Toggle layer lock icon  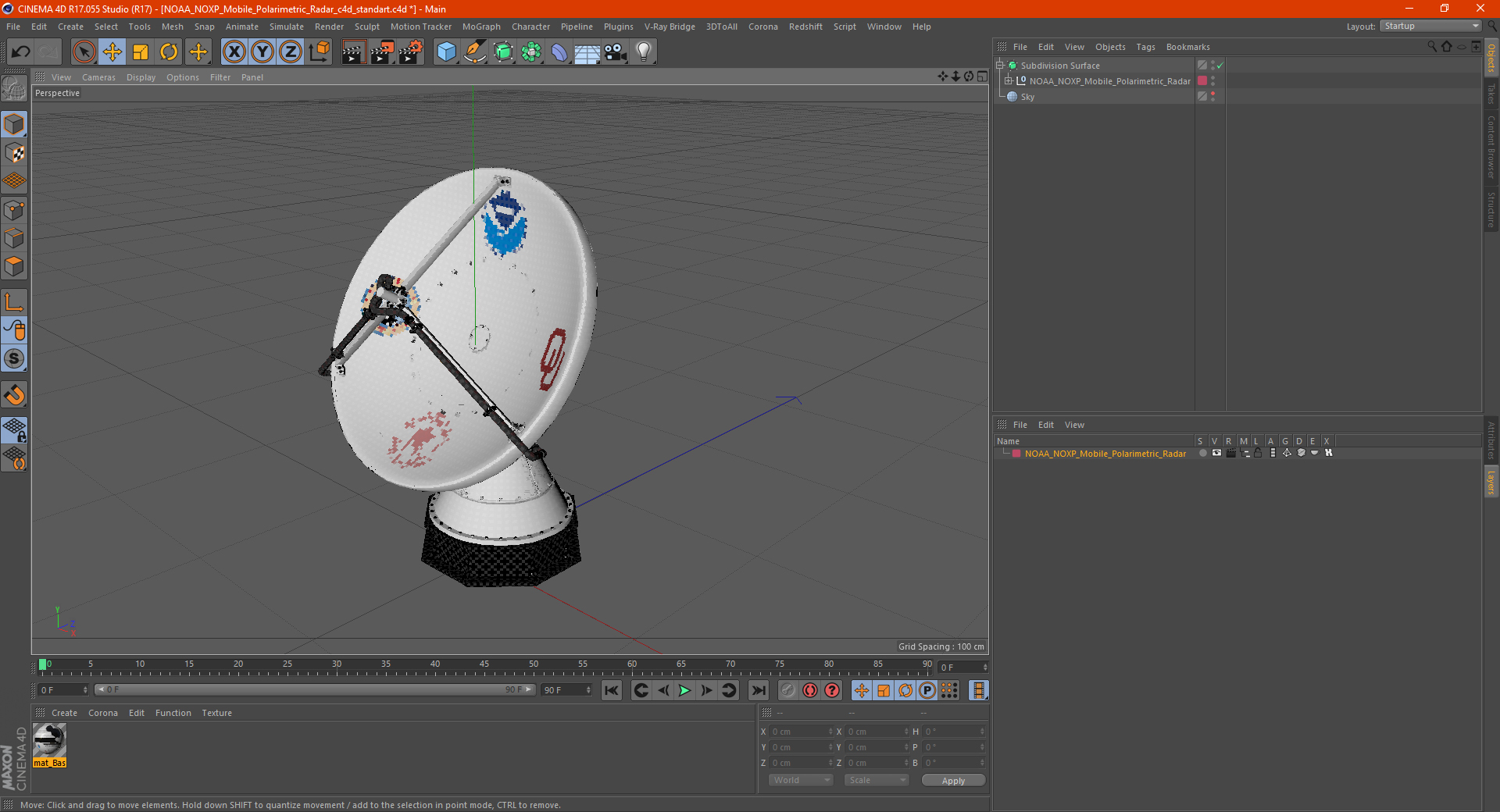(x=1258, y=453)
